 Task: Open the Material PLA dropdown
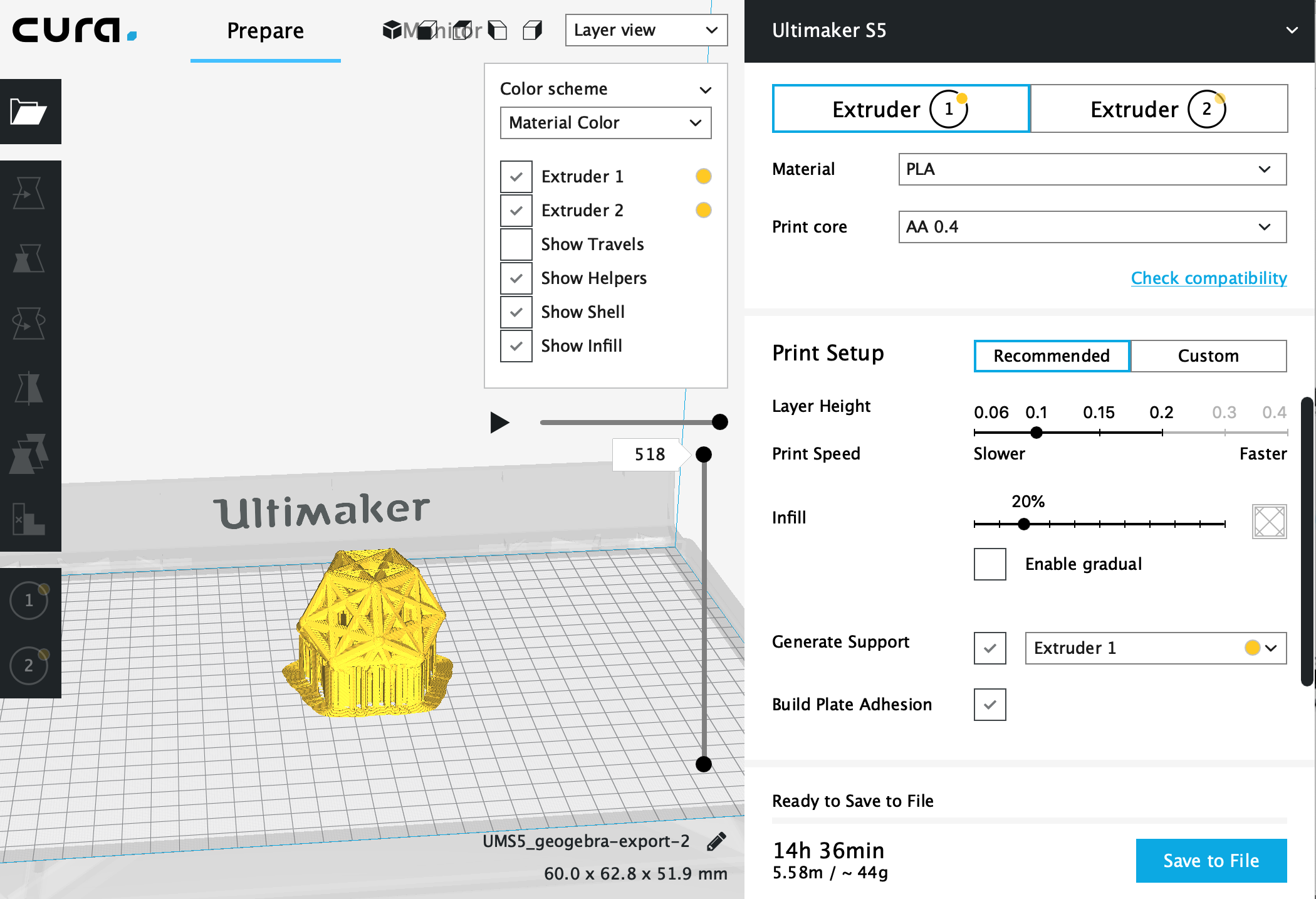(1092, 169)
